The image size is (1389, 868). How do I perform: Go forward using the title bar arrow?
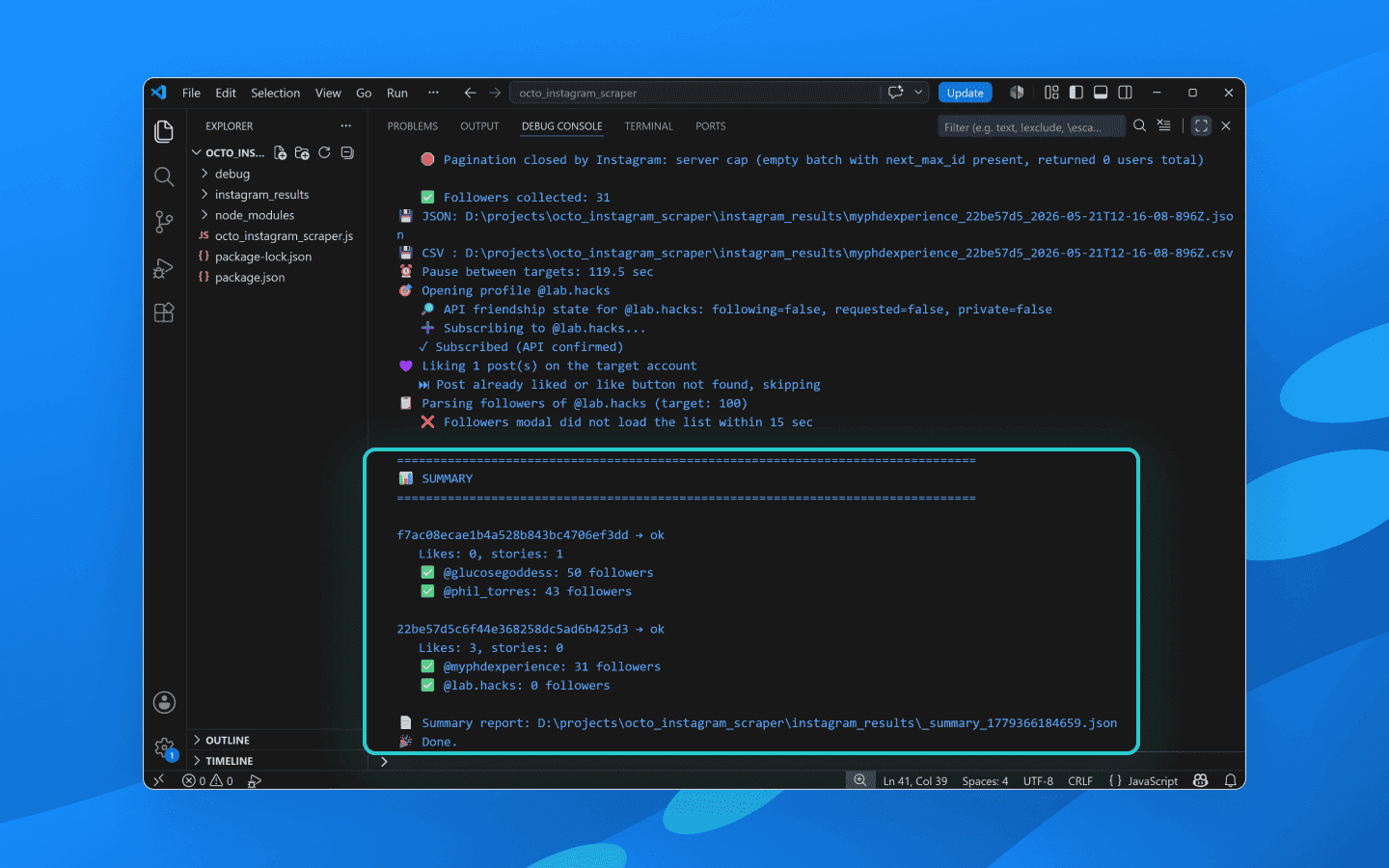click(x=495, y=93)
